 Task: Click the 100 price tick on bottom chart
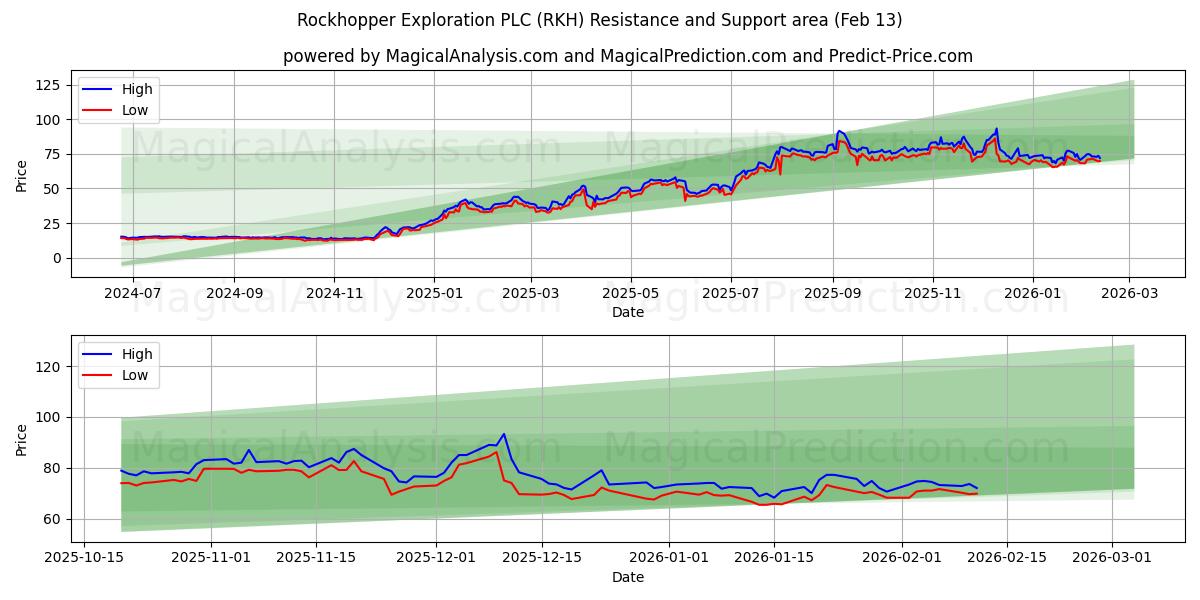pyautogui.click(x=50, y=417)
